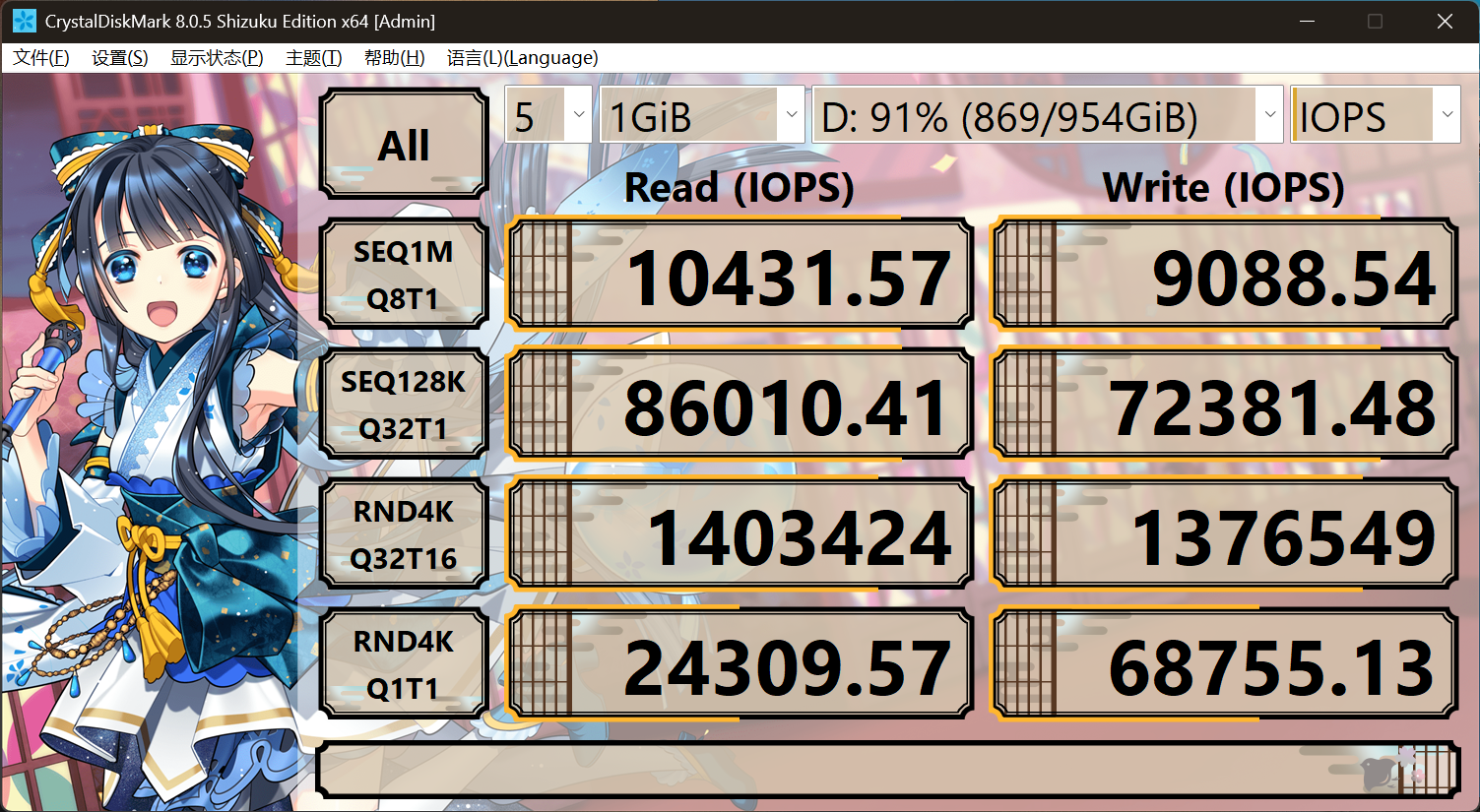Open the 主题(T) menu

click(314, 58)
